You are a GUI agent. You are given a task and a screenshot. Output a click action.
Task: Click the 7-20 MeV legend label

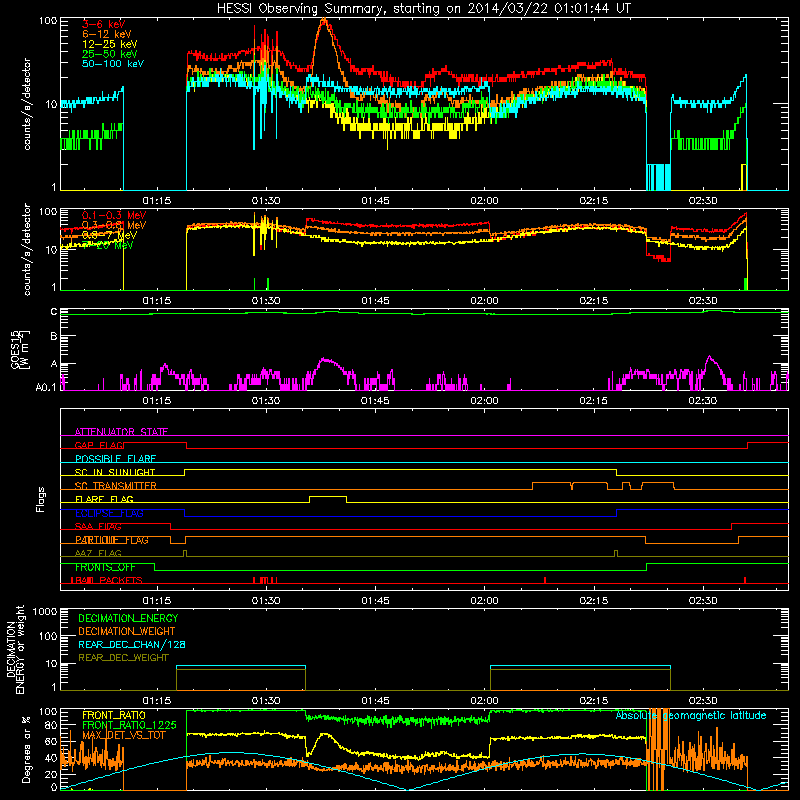108,245
